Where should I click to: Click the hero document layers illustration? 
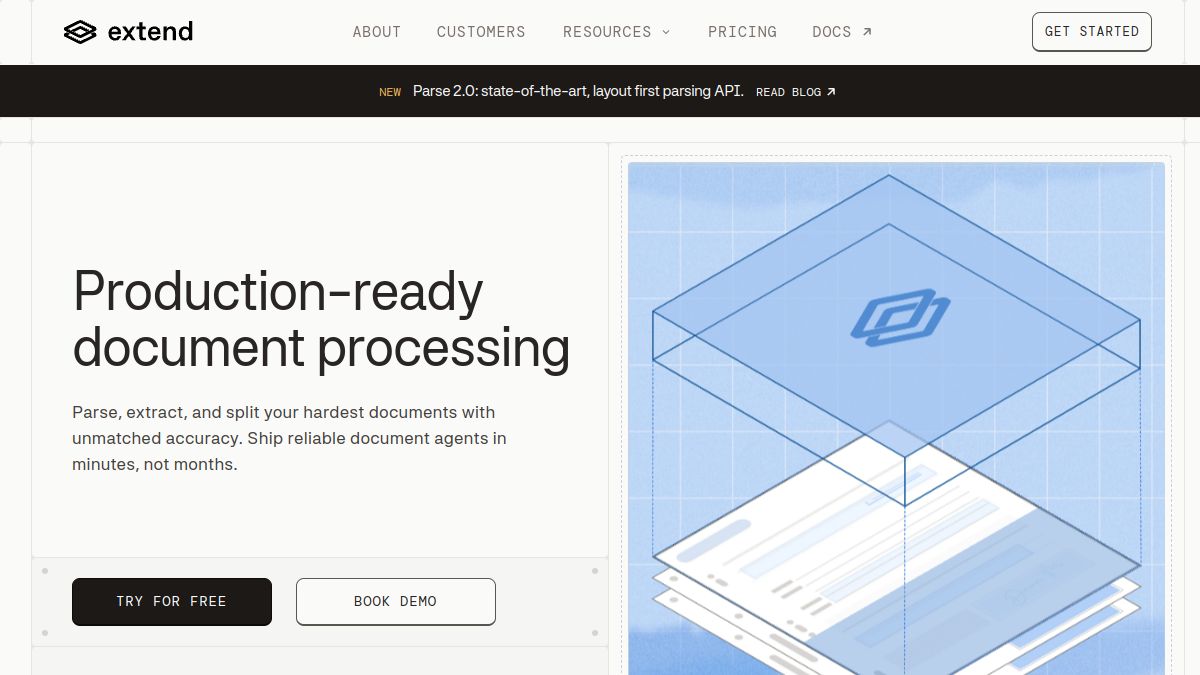896,418
